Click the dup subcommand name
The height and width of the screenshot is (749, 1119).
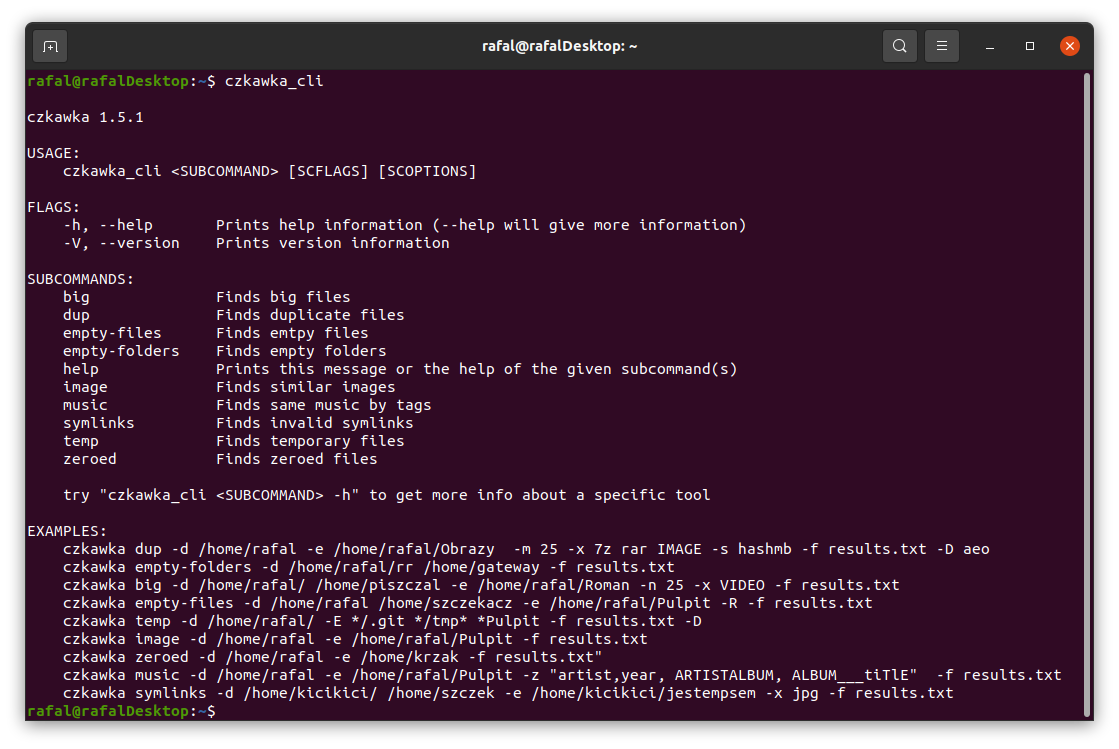[76, 315]
